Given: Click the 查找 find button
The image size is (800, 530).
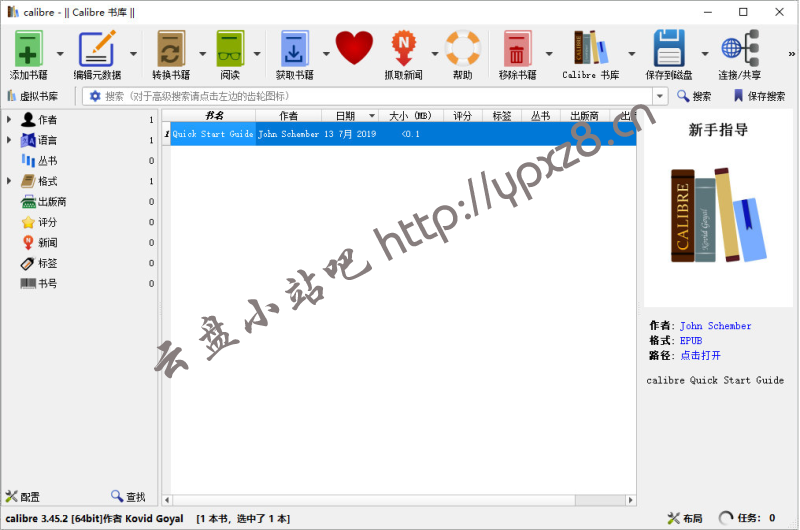Looking at the screenshot, I should click(x=129, y=496).
